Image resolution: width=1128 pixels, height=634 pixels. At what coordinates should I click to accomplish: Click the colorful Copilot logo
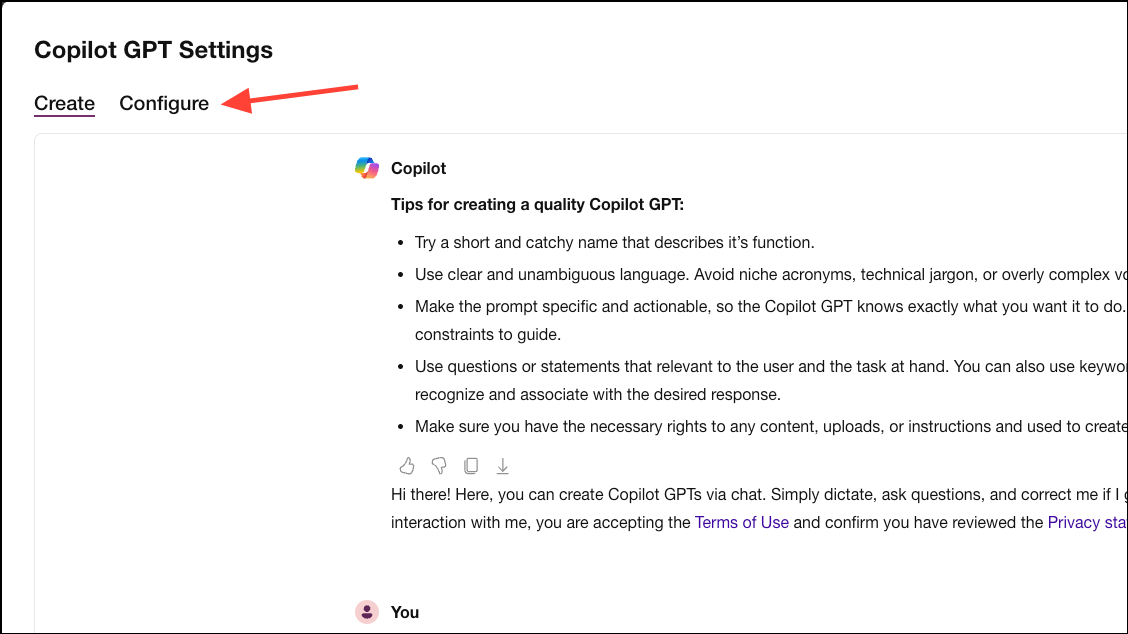click(x=366, y=167)
